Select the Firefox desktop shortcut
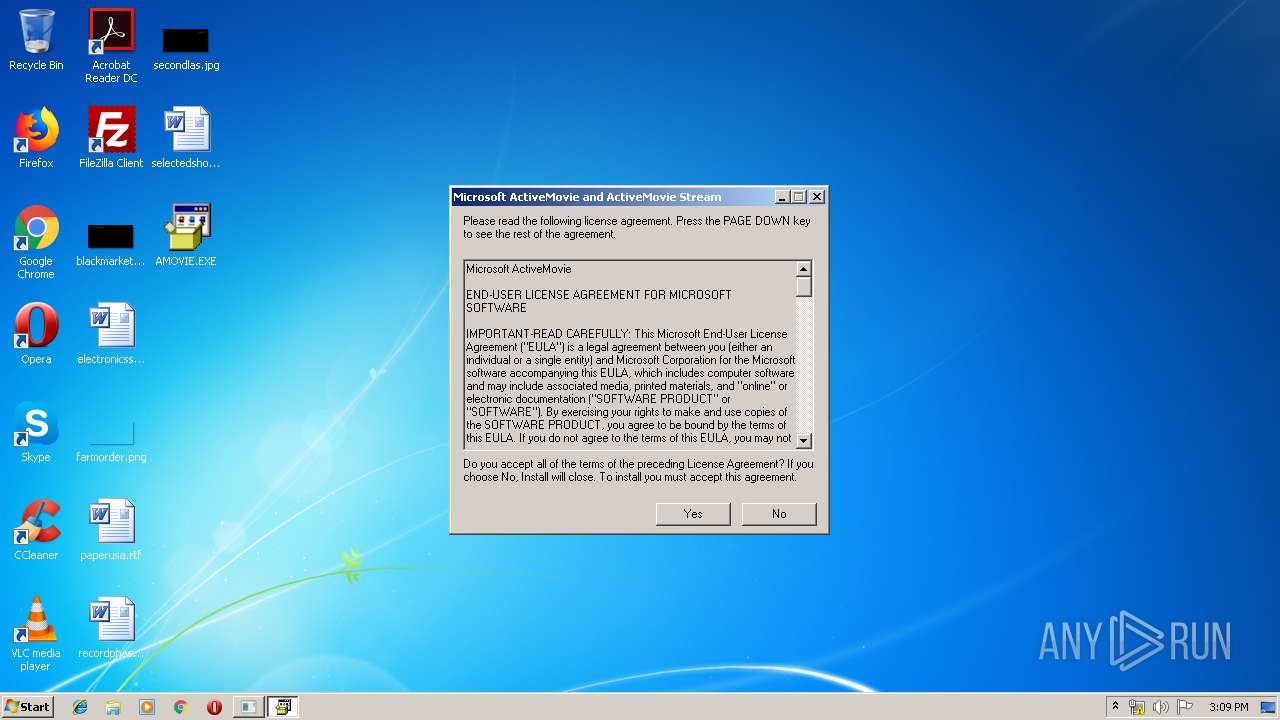 (36, 138)
